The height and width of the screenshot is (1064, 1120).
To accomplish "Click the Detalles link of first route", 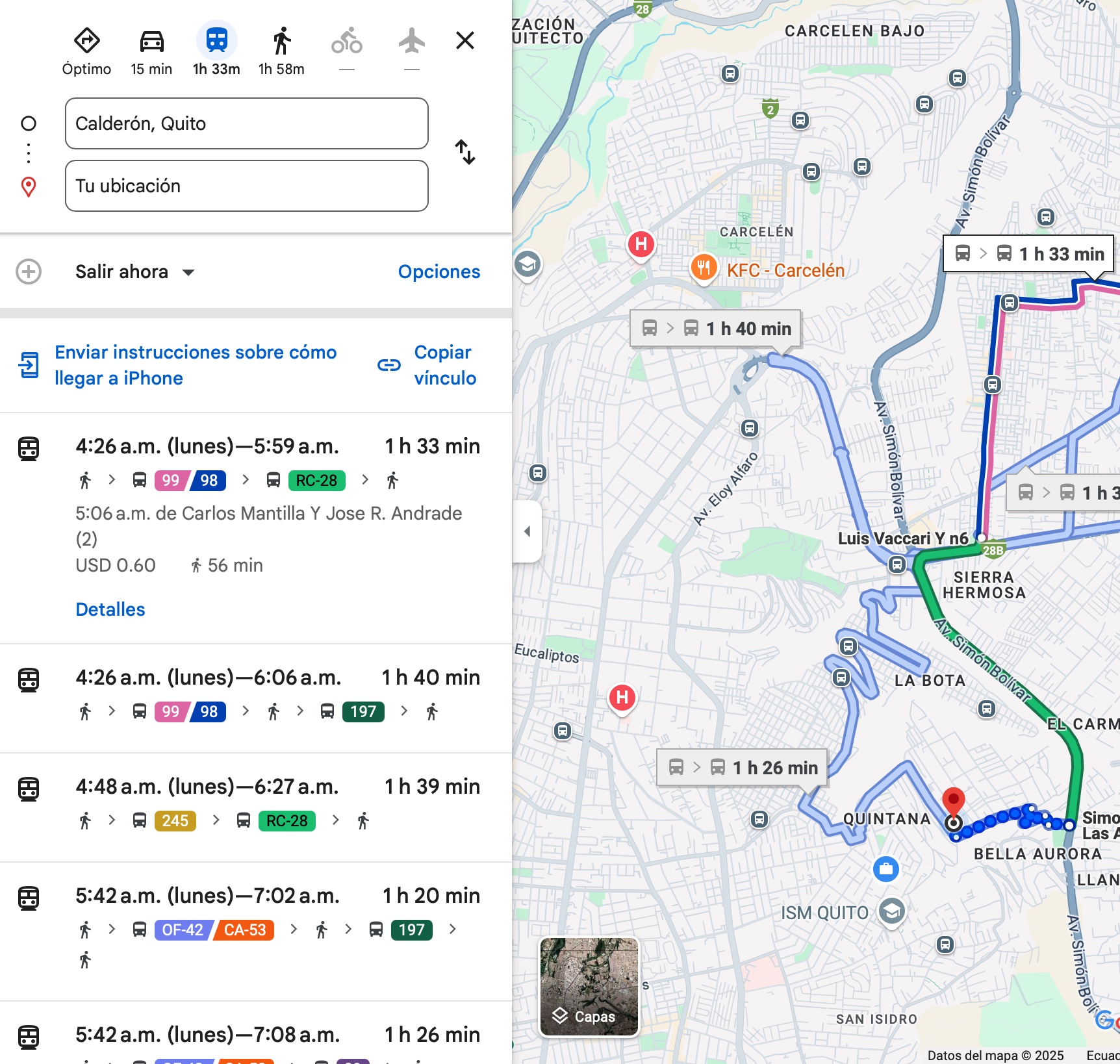I will click(x=110, y=609).
